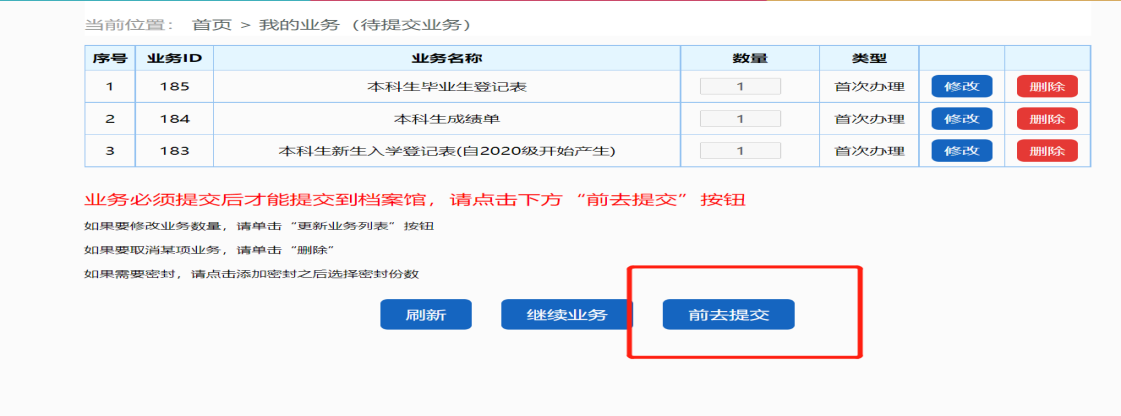Click the 本科生新生入学登记表 name cell
This screenshot has width=1121, height=416.
tap(446, 152)
